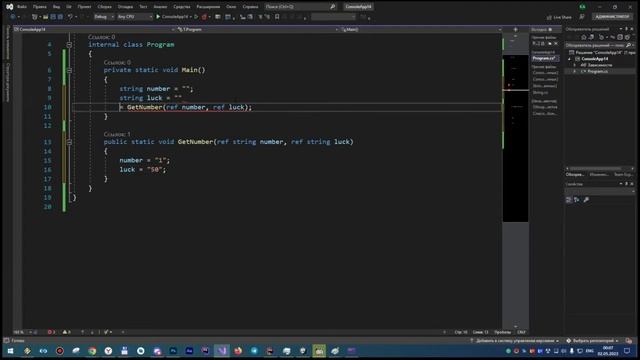Open the Файл menu
This screenshot has height=360, width=640.
[x=22, y=7]
